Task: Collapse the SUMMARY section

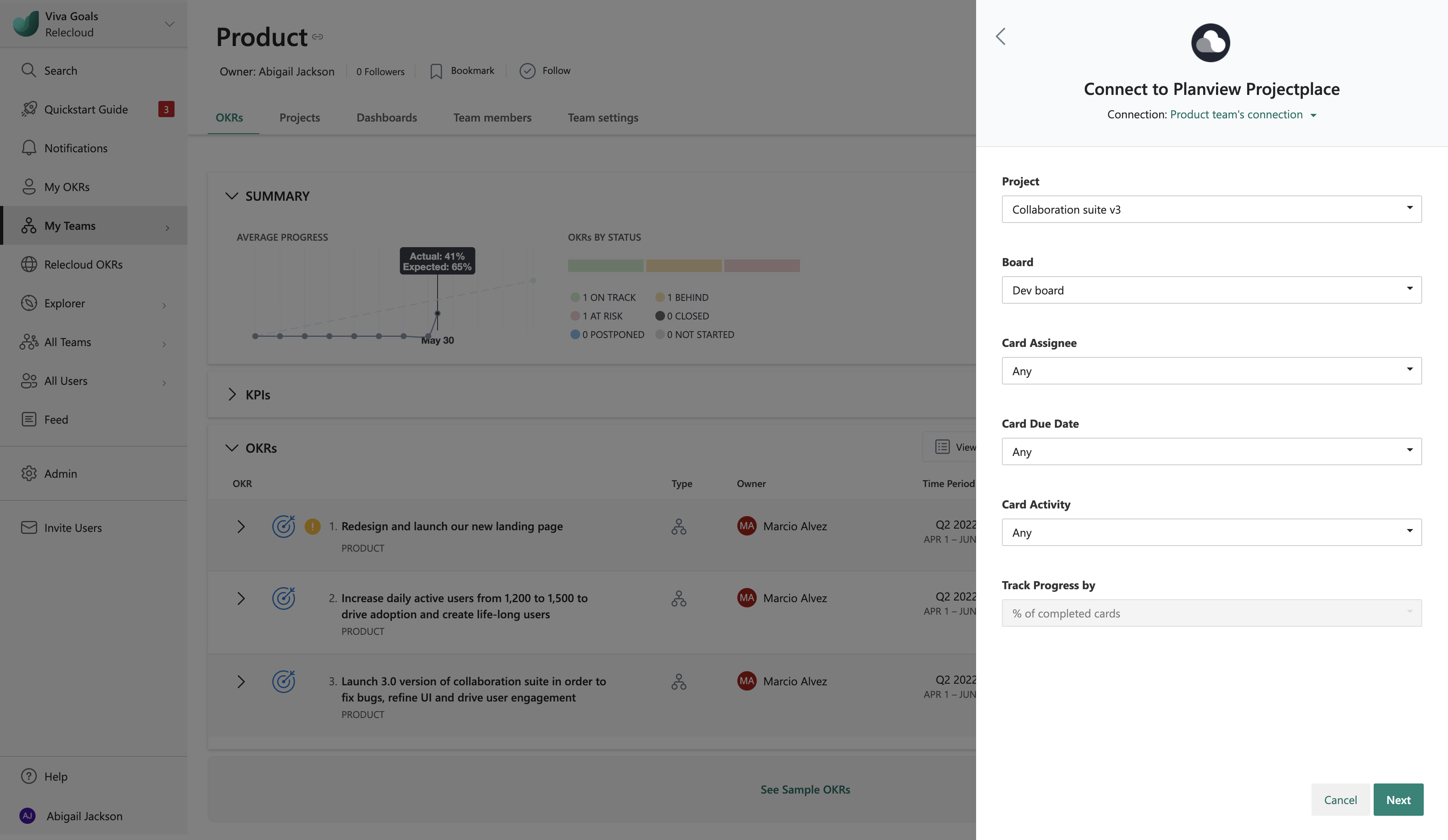Action: pos(232,196)
